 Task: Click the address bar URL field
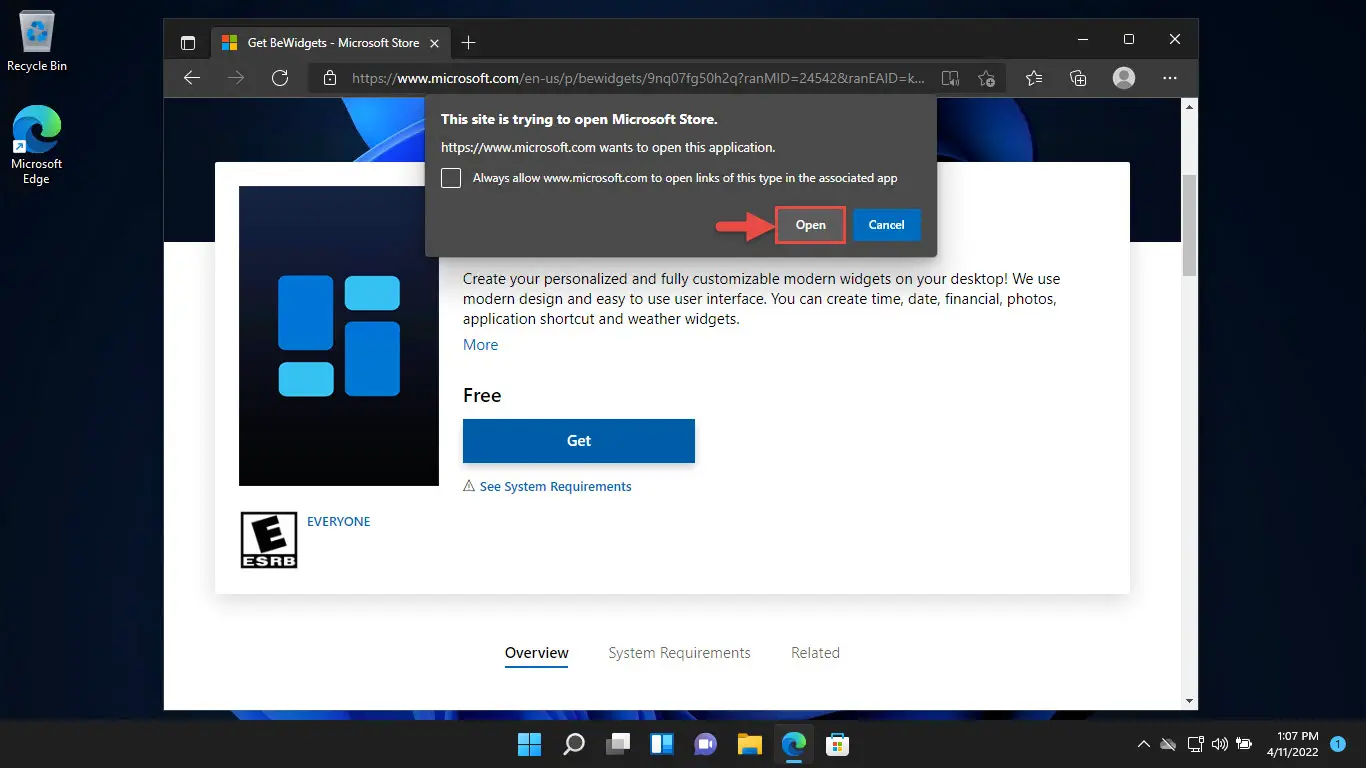pyautogui.click(x=640, y=78)
